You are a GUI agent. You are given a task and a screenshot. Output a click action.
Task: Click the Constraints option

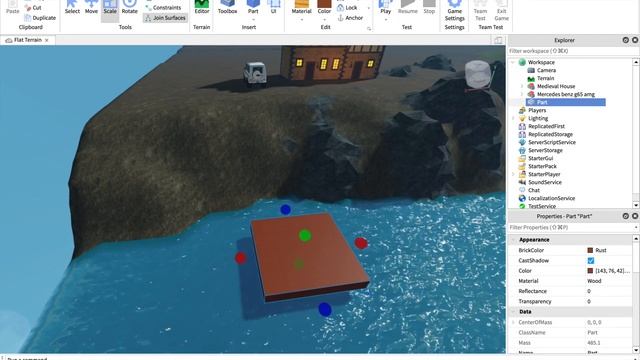(163, 8)
